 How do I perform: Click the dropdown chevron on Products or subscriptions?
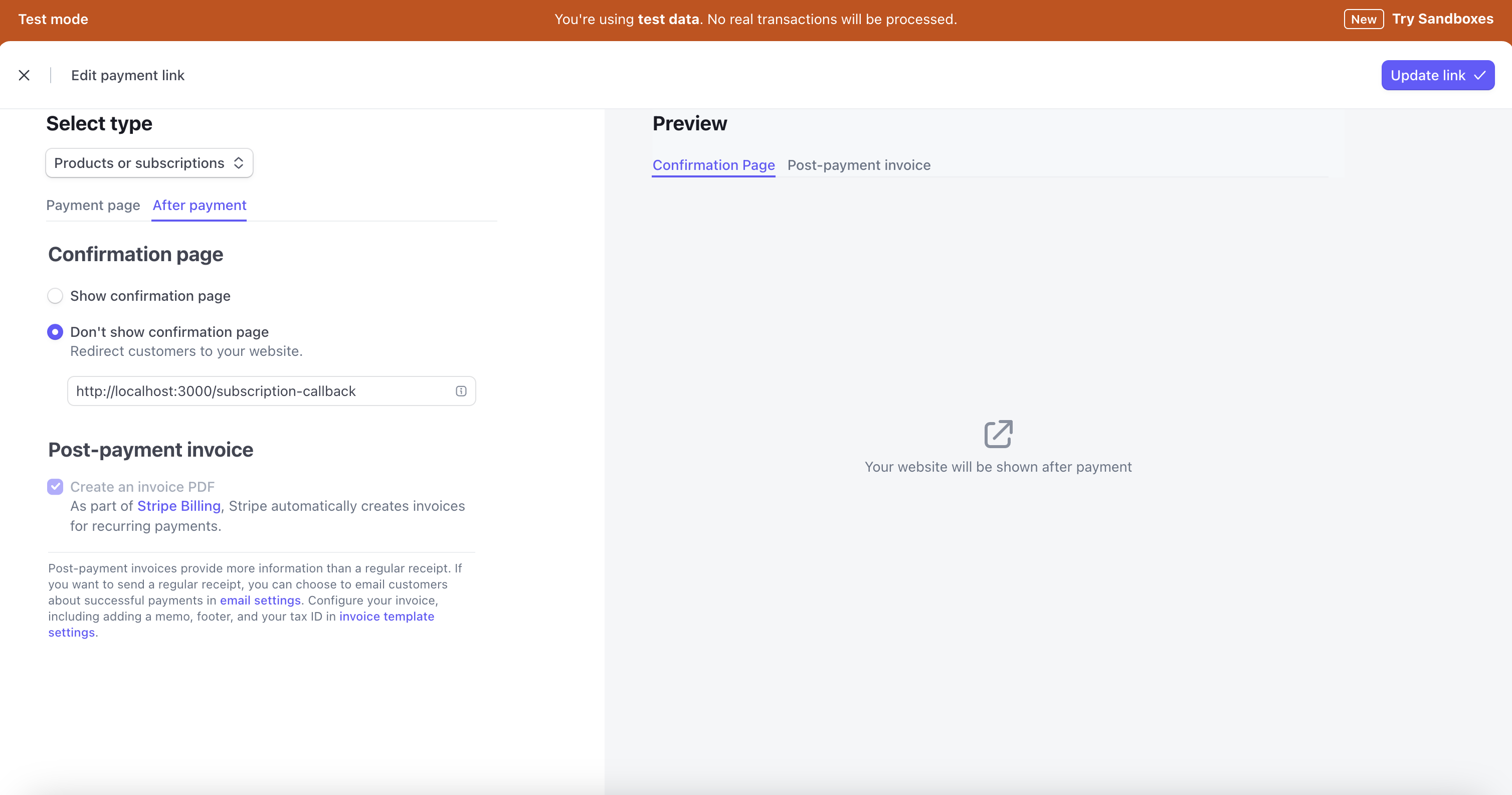(238, 162)
